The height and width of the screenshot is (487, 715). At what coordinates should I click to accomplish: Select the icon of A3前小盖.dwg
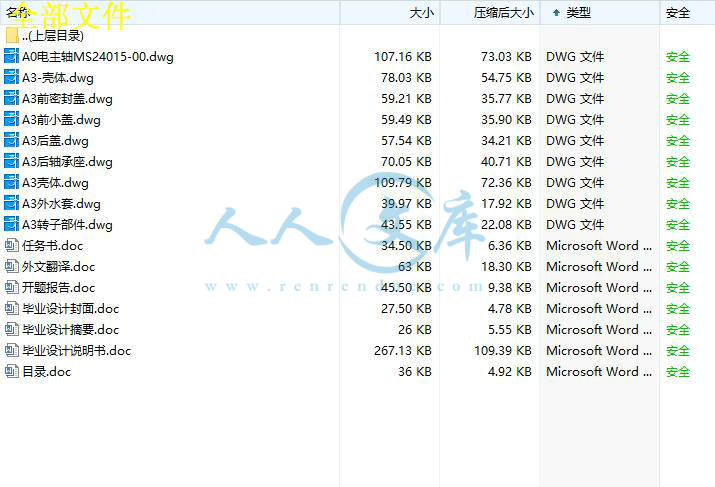pos(11,119)
